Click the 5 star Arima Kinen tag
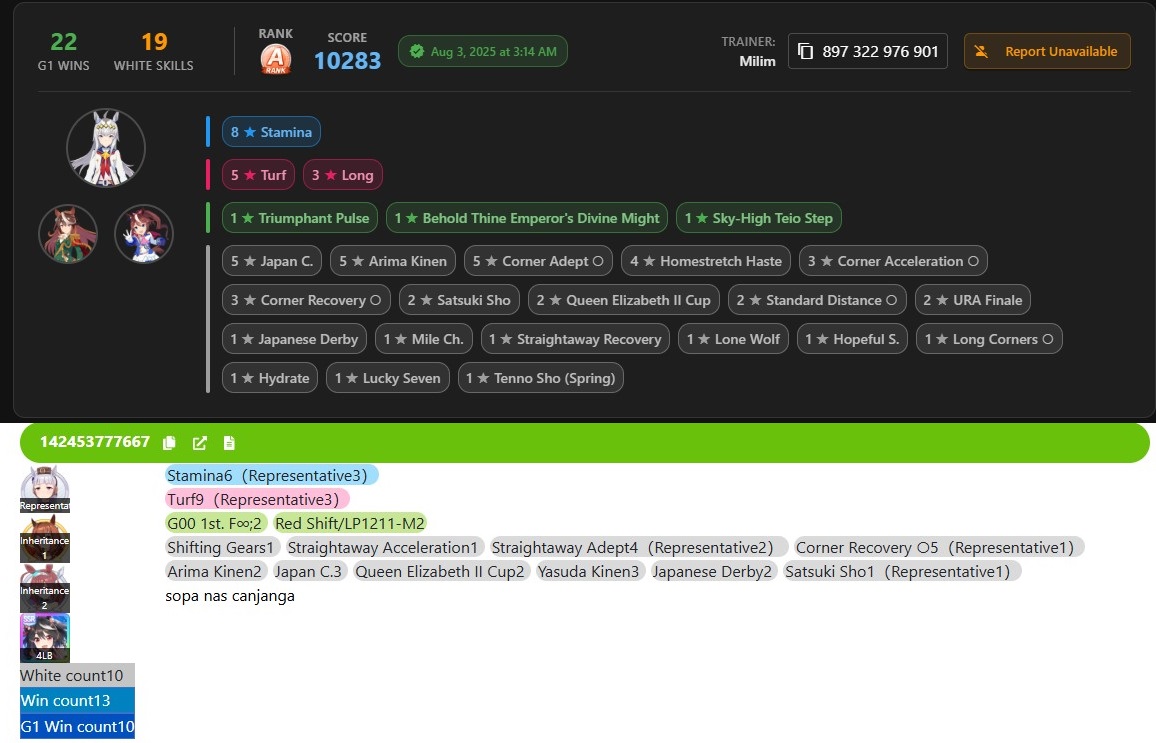The height and width of the screenshot is (743, 1156). [x=393, y=261]
